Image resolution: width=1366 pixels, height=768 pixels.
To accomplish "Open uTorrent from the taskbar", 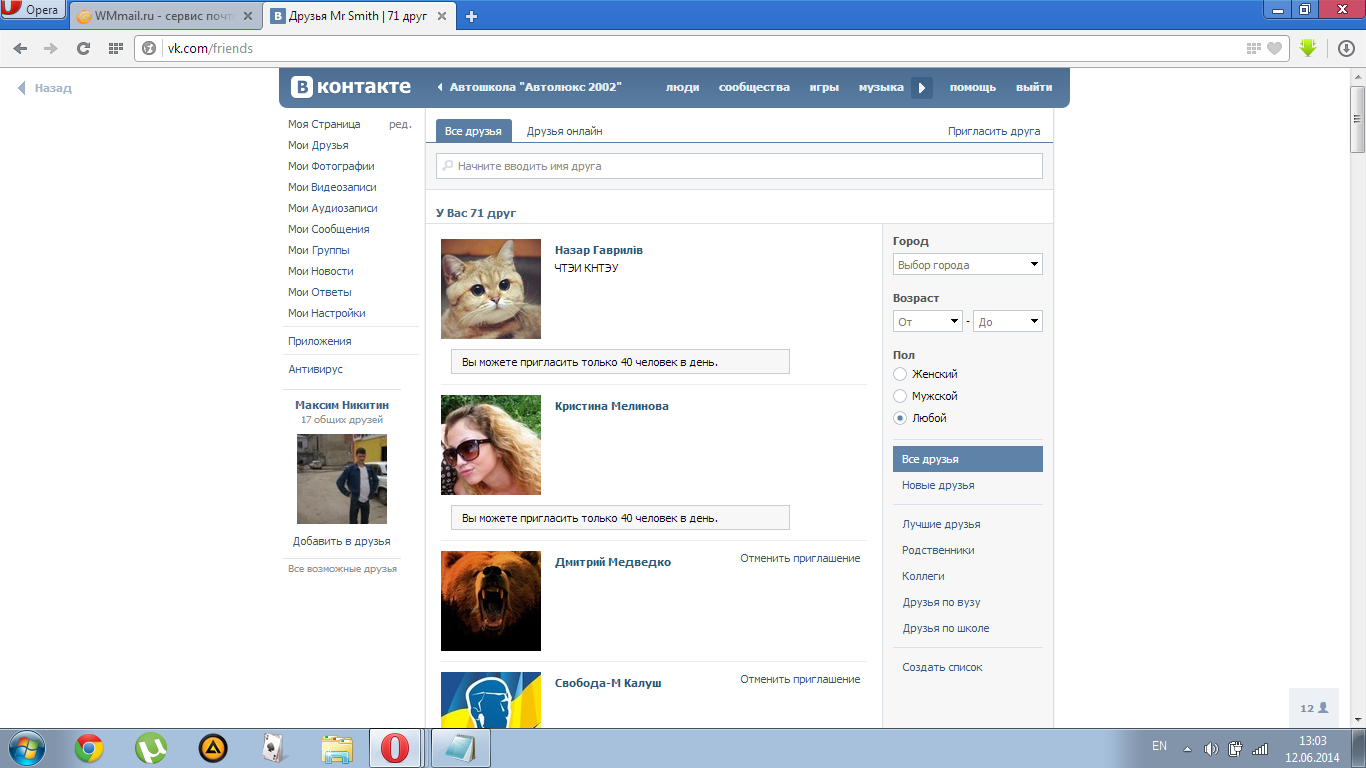I will 151,748.
